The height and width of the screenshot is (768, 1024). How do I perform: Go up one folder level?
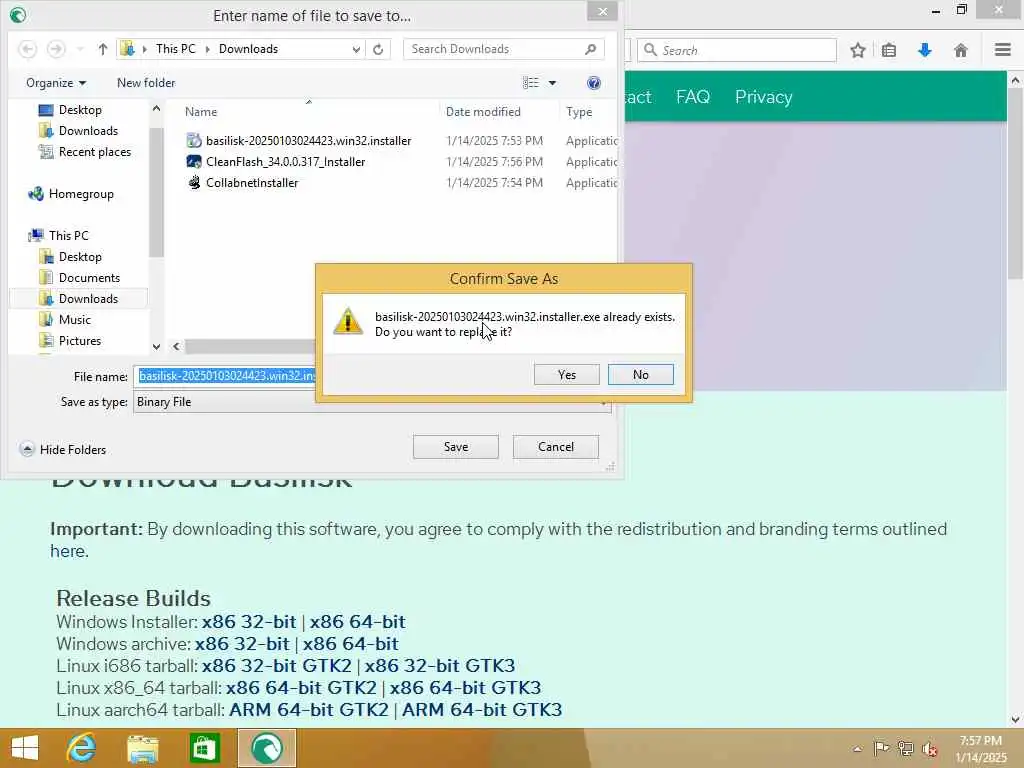pyautogui.click(x=103, y=49)
